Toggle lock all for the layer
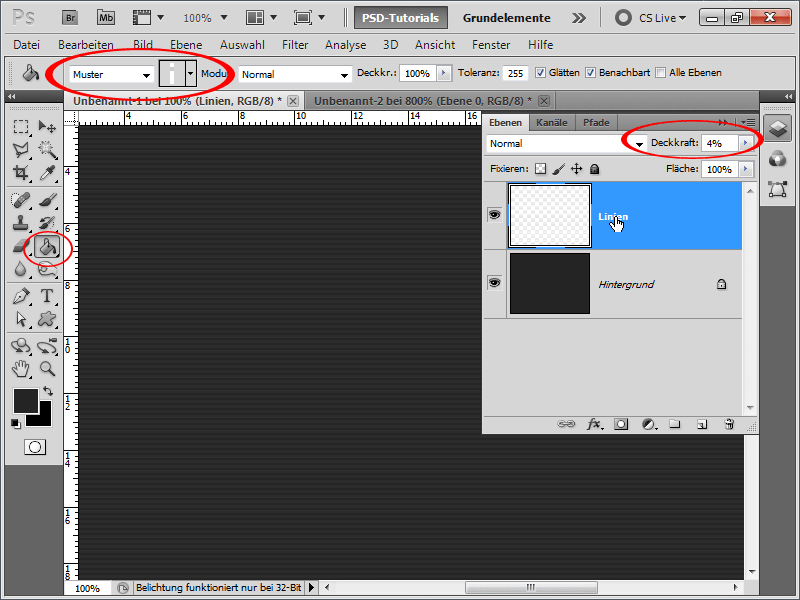The width and height of the screenshot is (800, 600). [594, 169]
